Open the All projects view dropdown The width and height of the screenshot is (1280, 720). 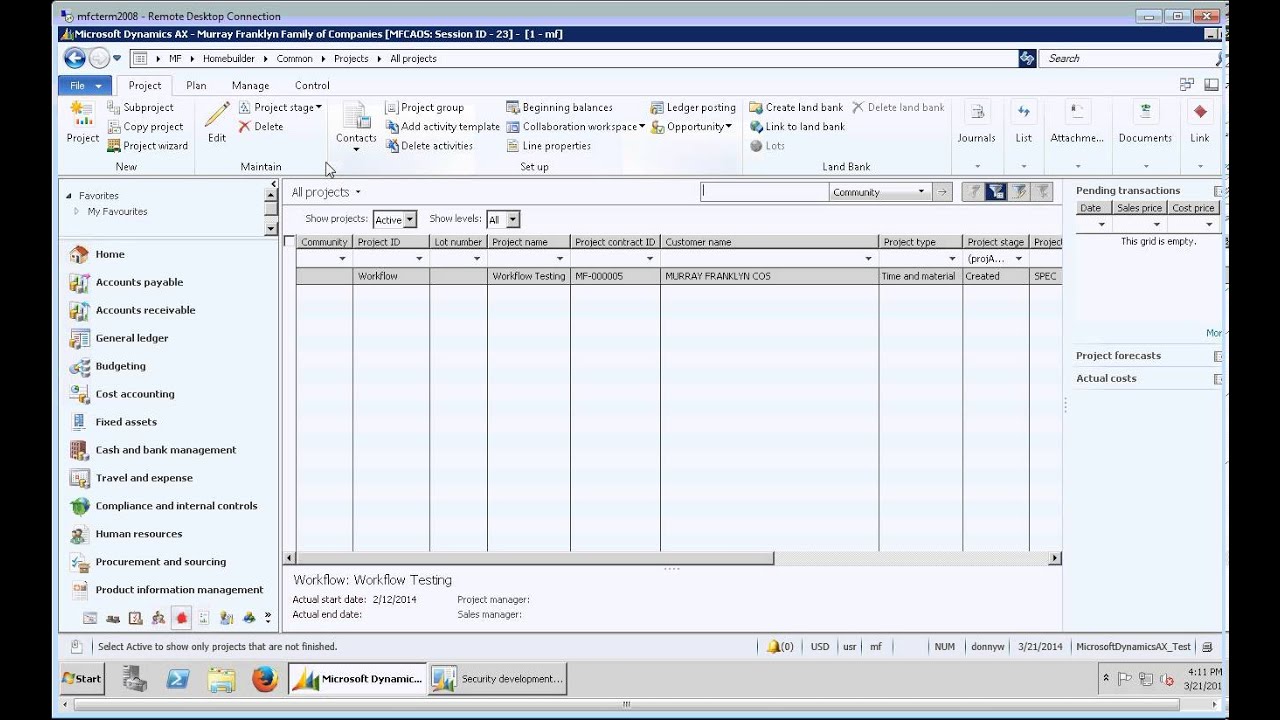tap(358, 192)
